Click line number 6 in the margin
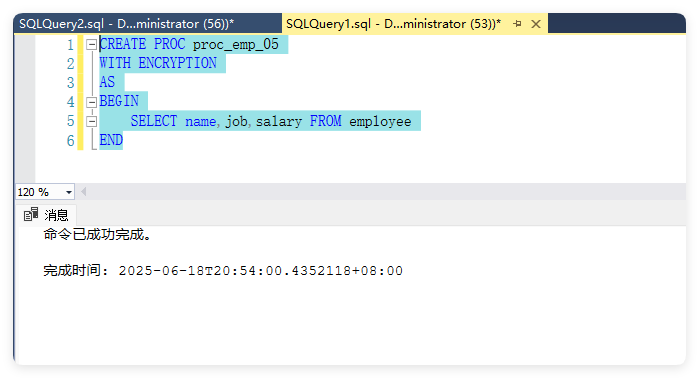This screenshot has height=378, width=699. [x=70, y=141]
